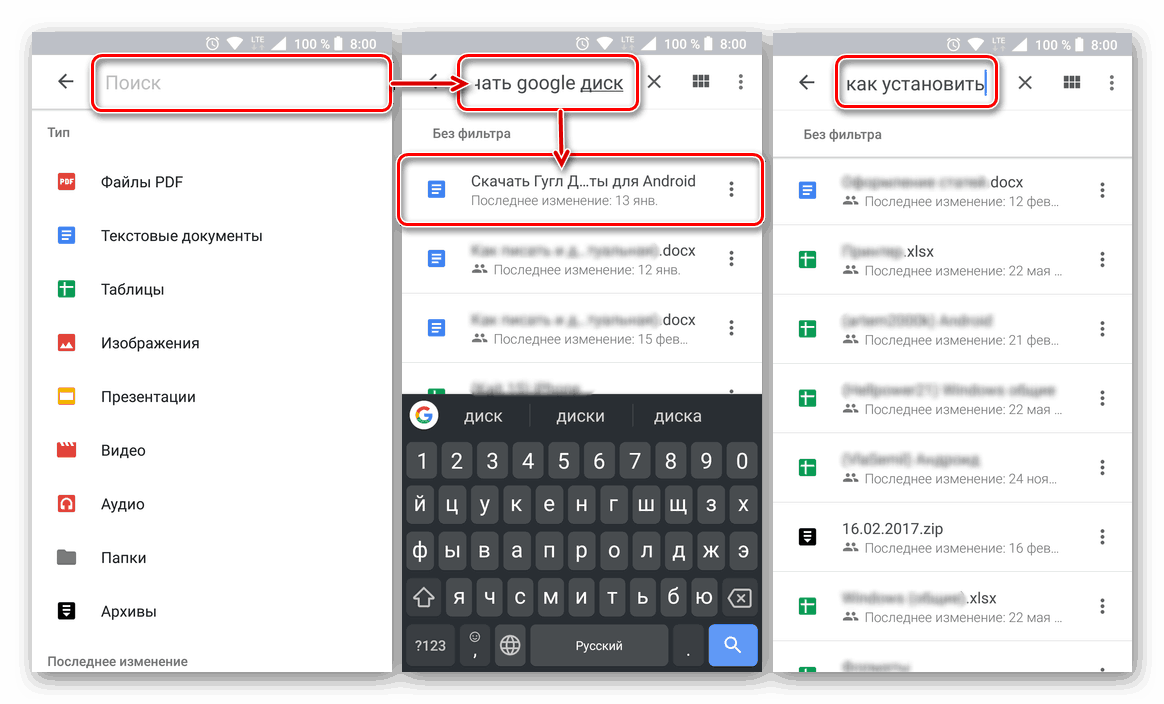Screen dimensions: 1164x704
Task: Filter by Файлы PDF type
Action: click(212, 182)
